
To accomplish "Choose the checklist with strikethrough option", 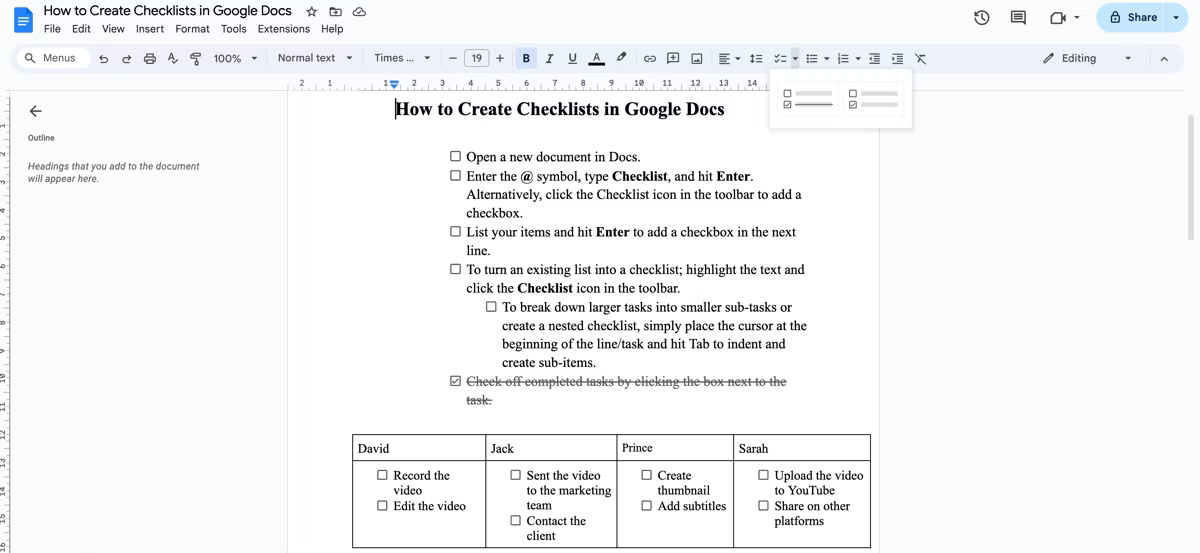I will point(806,98).
